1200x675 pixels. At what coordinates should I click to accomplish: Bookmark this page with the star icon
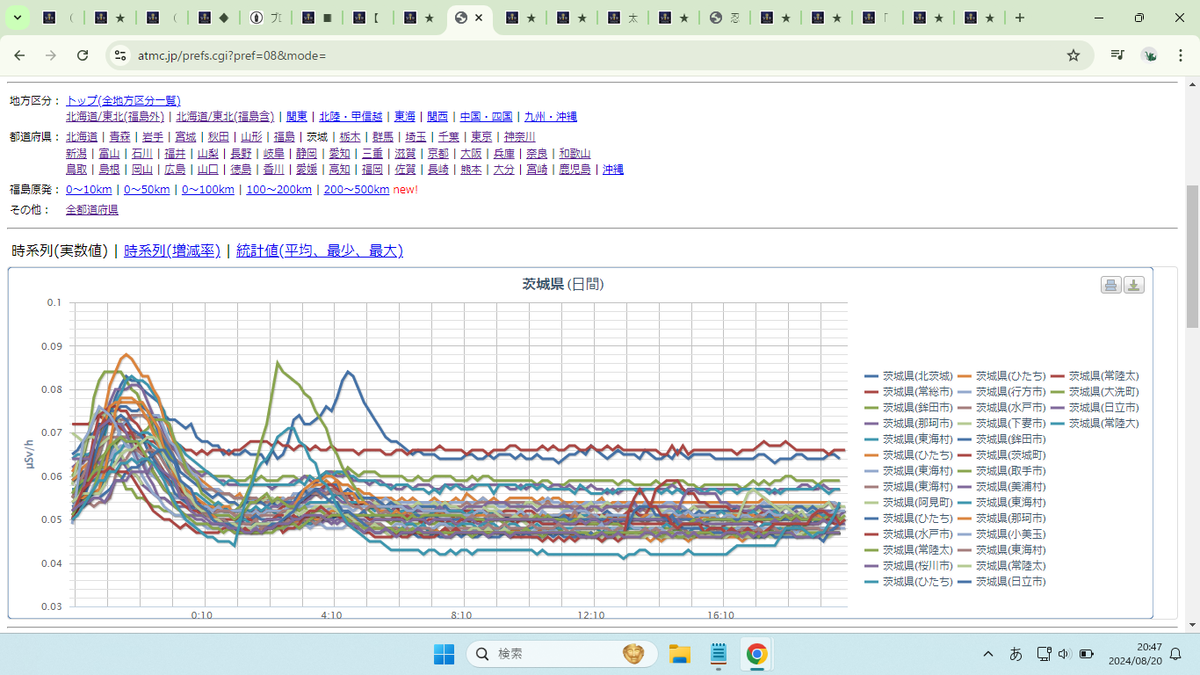point(1073,55)
